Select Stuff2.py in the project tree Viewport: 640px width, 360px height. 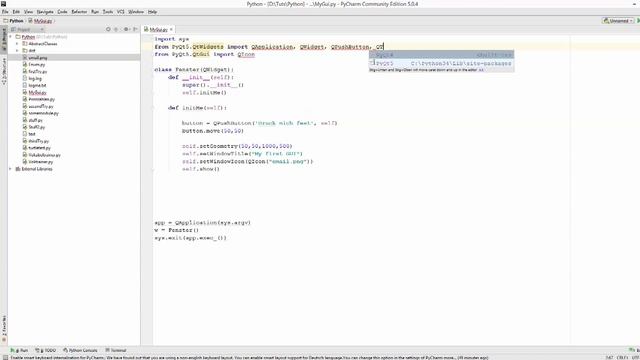(36, 127)
